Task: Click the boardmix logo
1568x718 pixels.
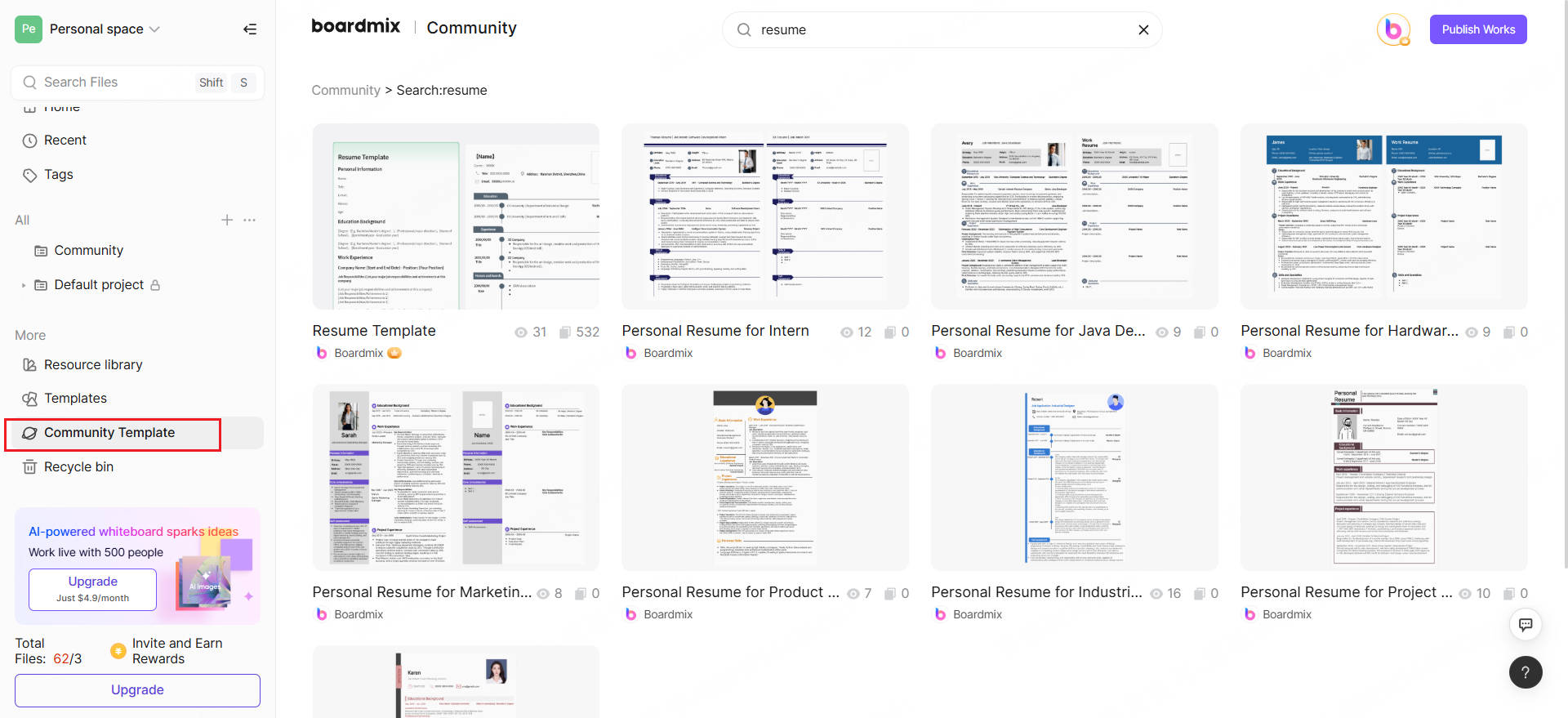Action: [356, 26]
